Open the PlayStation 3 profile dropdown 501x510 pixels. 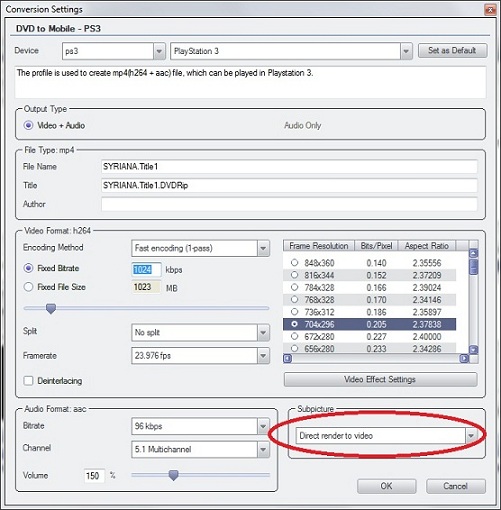(x=406, y=51)
